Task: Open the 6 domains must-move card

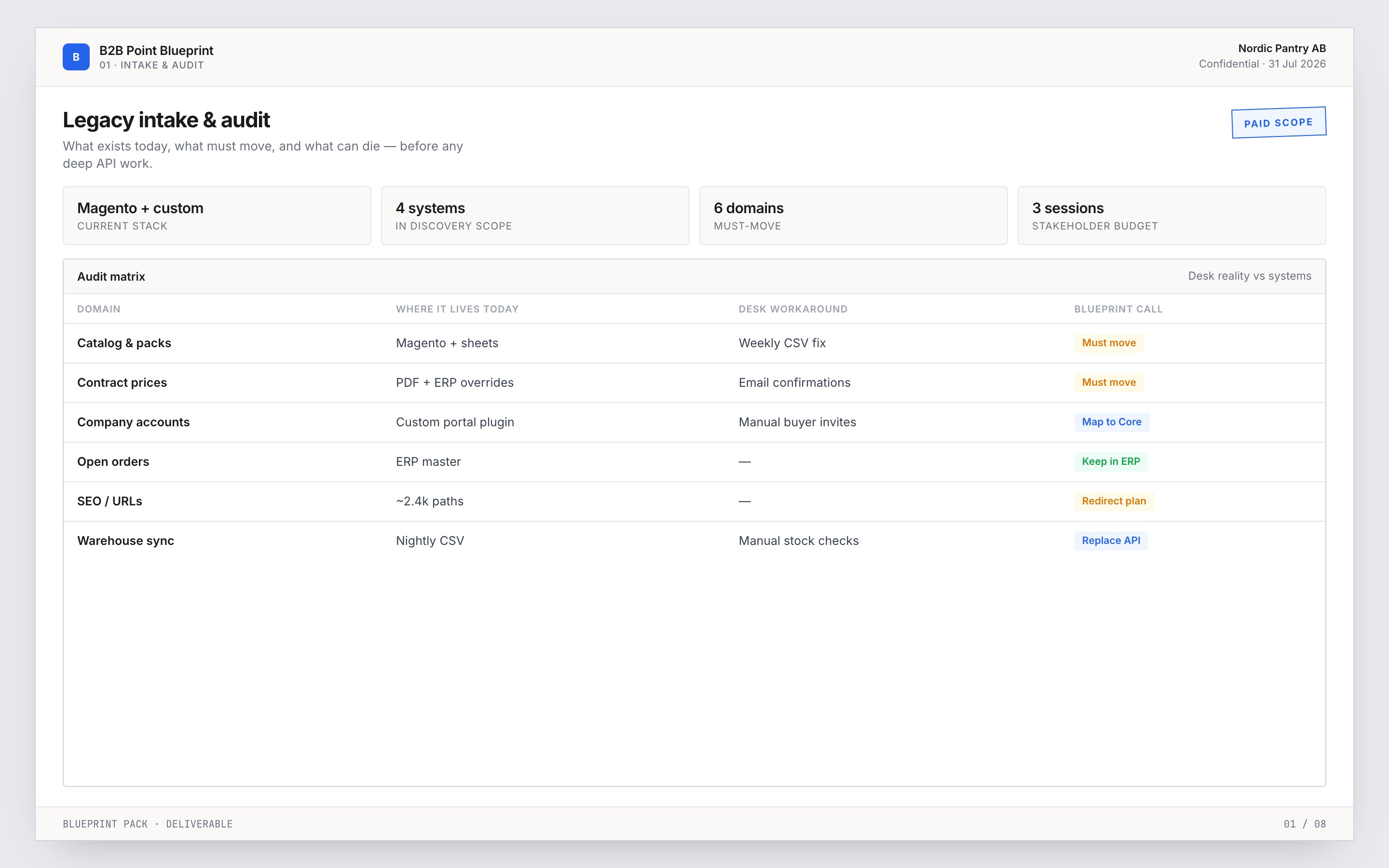Action: (853, 215)
